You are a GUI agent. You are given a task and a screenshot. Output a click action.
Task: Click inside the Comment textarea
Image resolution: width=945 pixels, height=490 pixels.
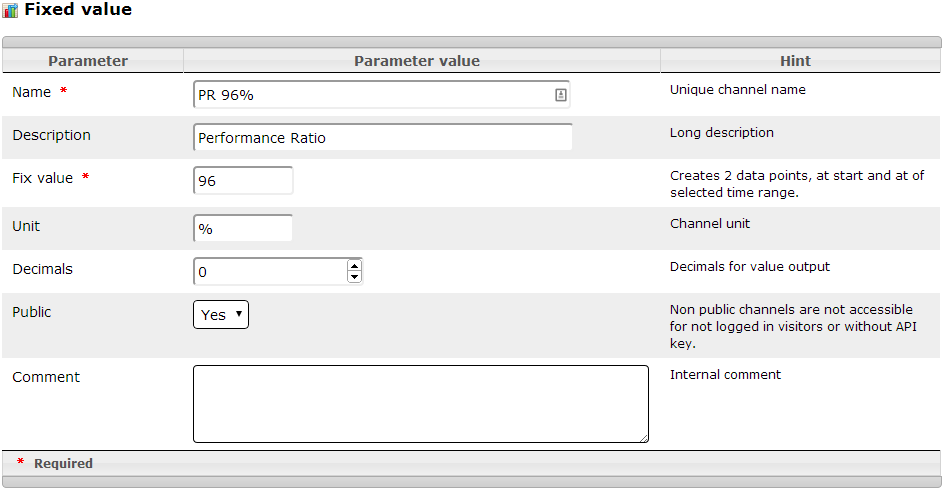click(421, 404)
